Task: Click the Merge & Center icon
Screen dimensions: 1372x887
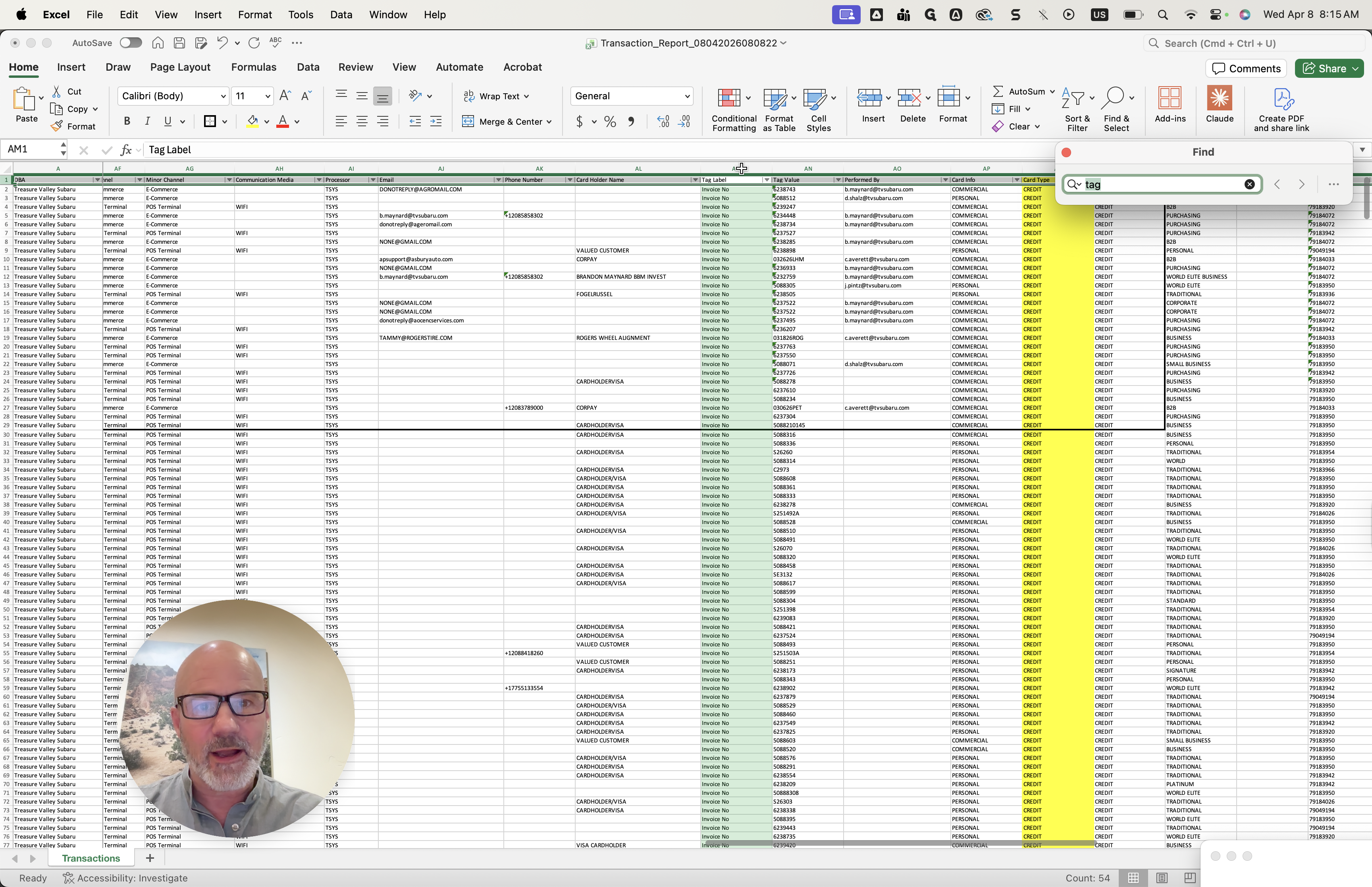Action: pos(468,121)
